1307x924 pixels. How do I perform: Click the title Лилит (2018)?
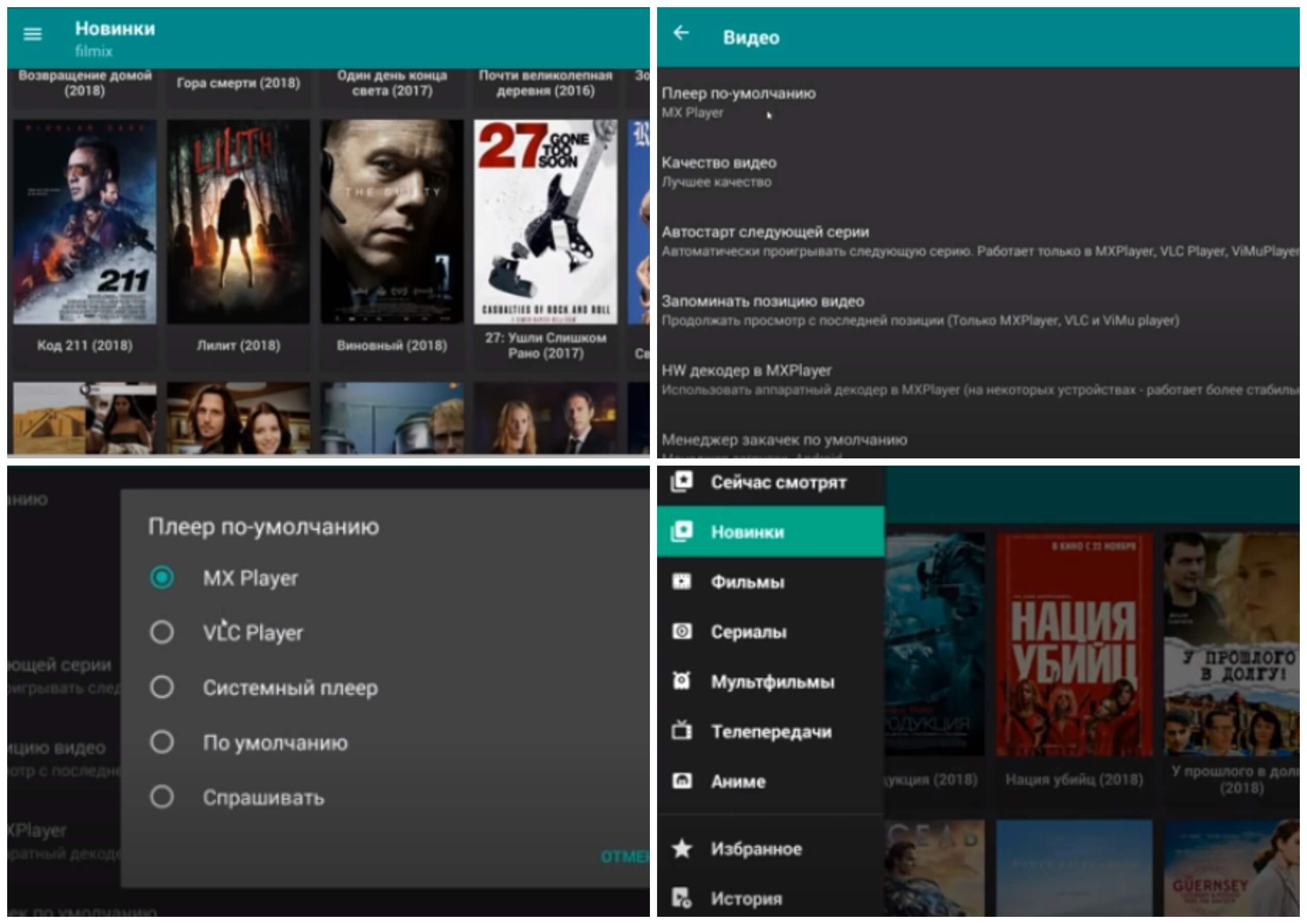[238, 345]
